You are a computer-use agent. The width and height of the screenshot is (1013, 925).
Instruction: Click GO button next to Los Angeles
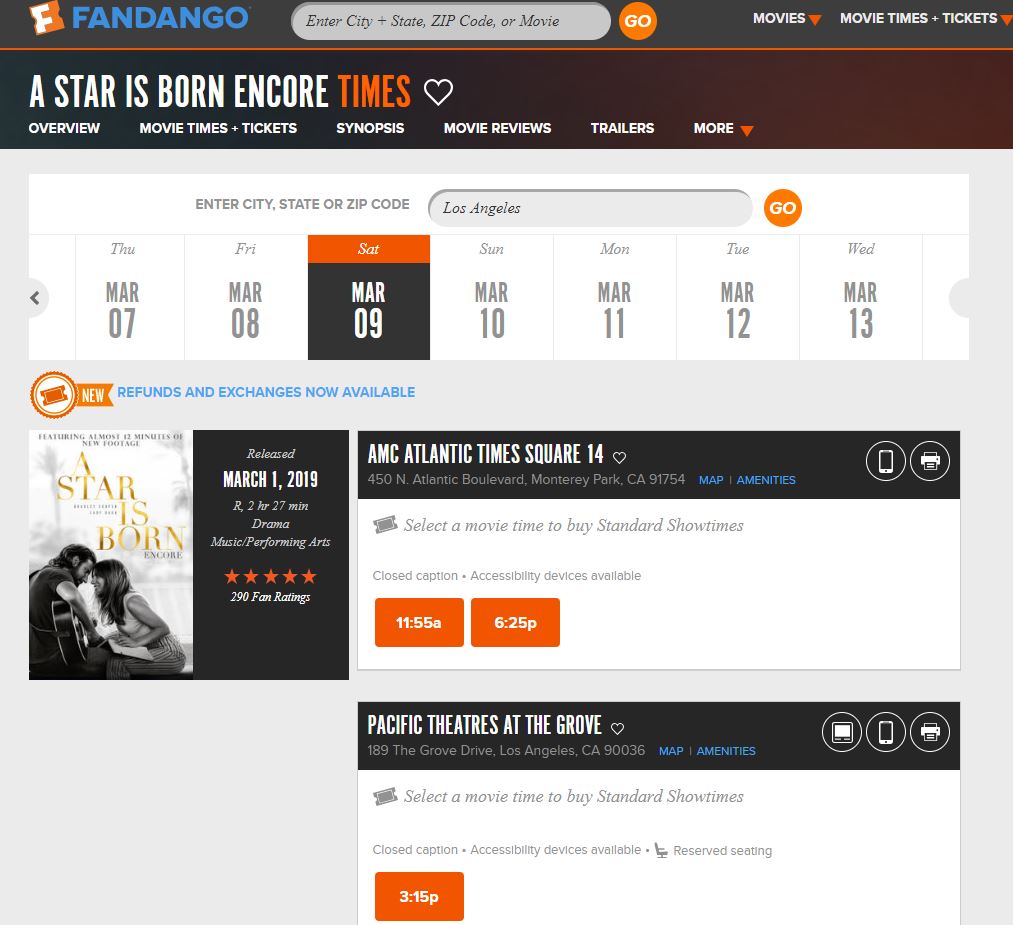coord(782,208)
